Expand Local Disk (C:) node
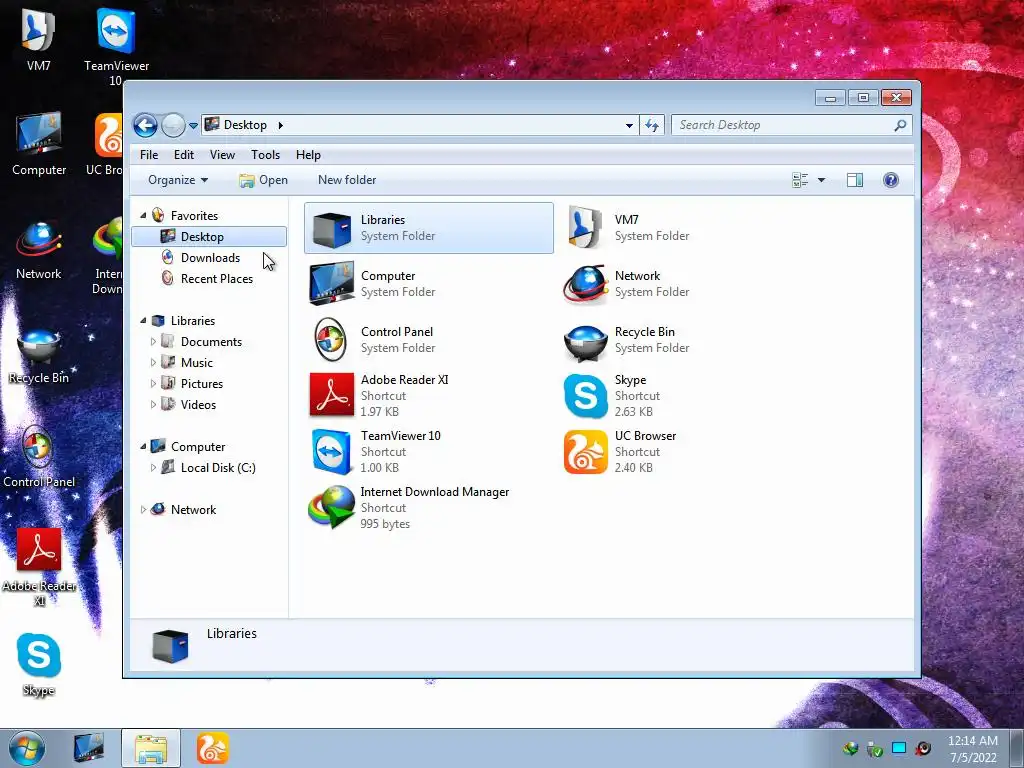Viewport: 1024px width, 768px height. (153, 468)
